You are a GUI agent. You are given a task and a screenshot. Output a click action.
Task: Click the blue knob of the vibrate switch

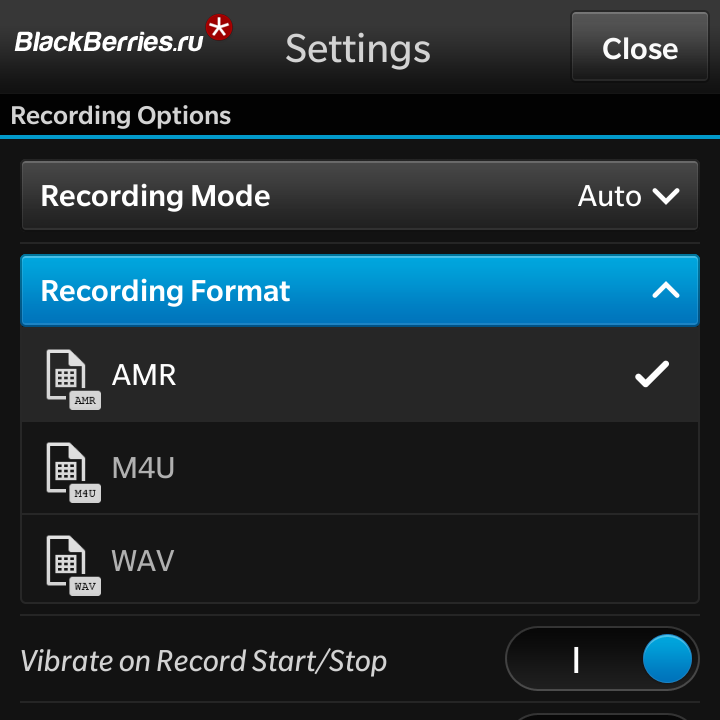(667, 660)
